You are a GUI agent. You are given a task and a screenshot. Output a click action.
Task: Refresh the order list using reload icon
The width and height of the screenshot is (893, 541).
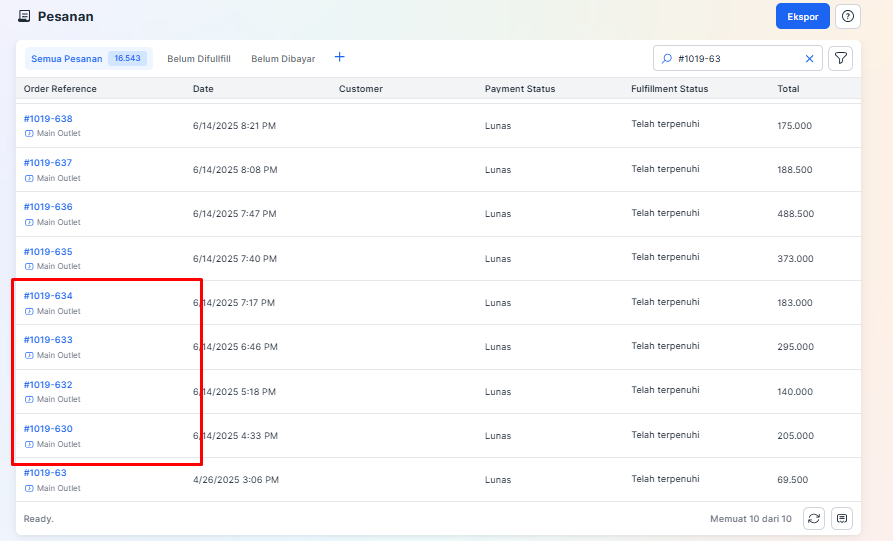[814, 518]
